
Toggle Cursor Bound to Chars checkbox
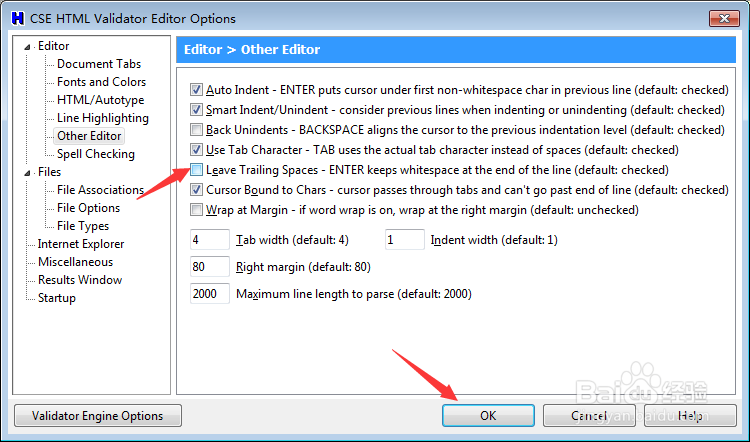tap(196, 190)
